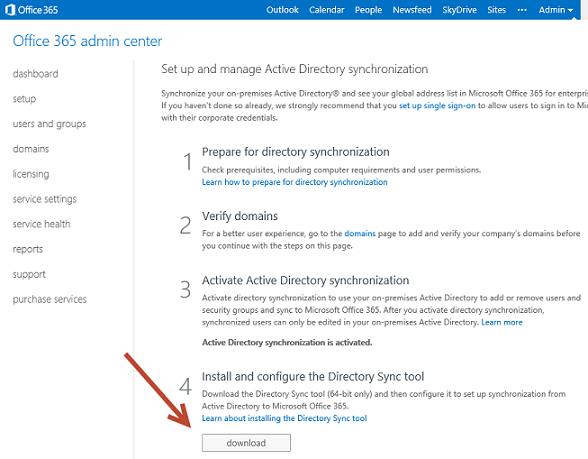Click the download button for Directory Sync

tap(246, 443)
